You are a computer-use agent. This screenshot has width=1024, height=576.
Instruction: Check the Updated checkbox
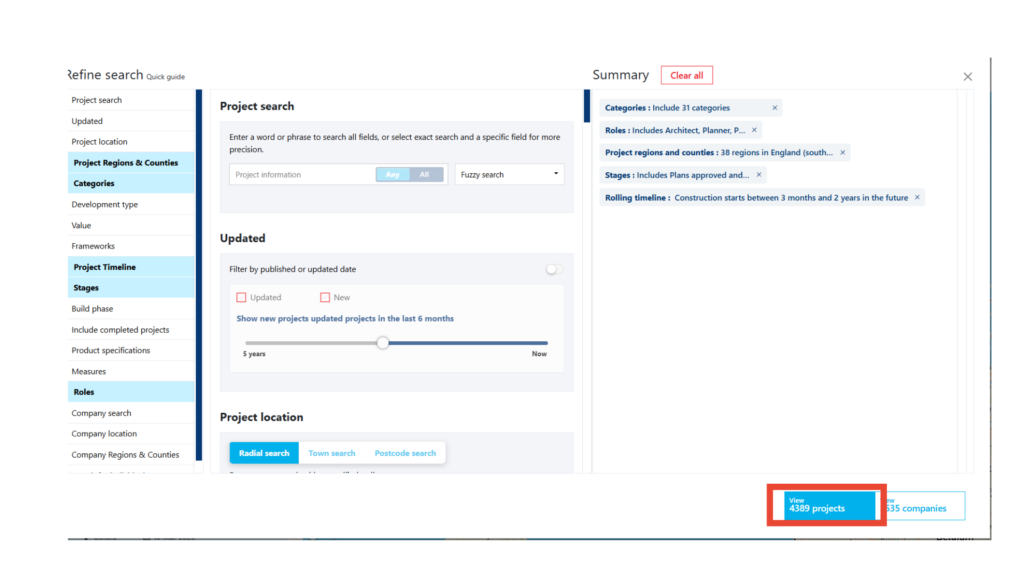tap(241, 298)
